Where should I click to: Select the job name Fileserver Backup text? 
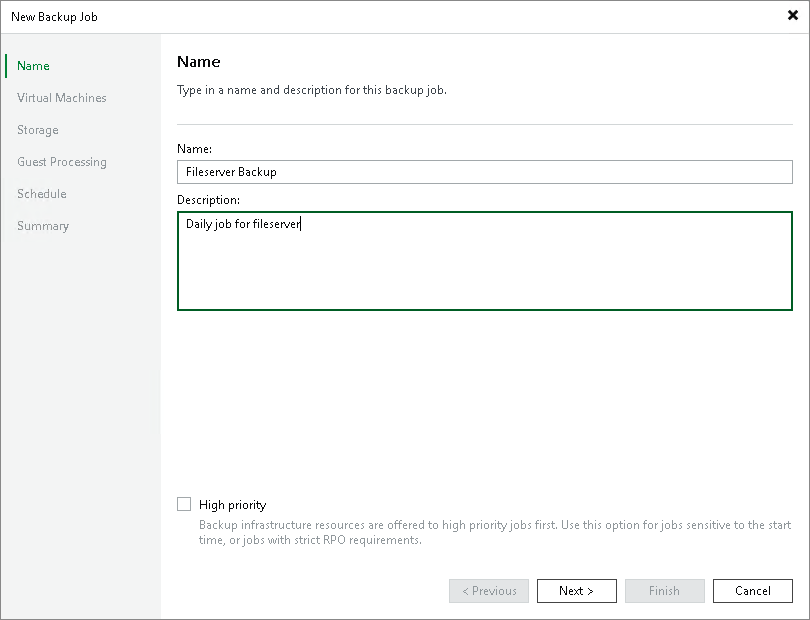[232, 171]
